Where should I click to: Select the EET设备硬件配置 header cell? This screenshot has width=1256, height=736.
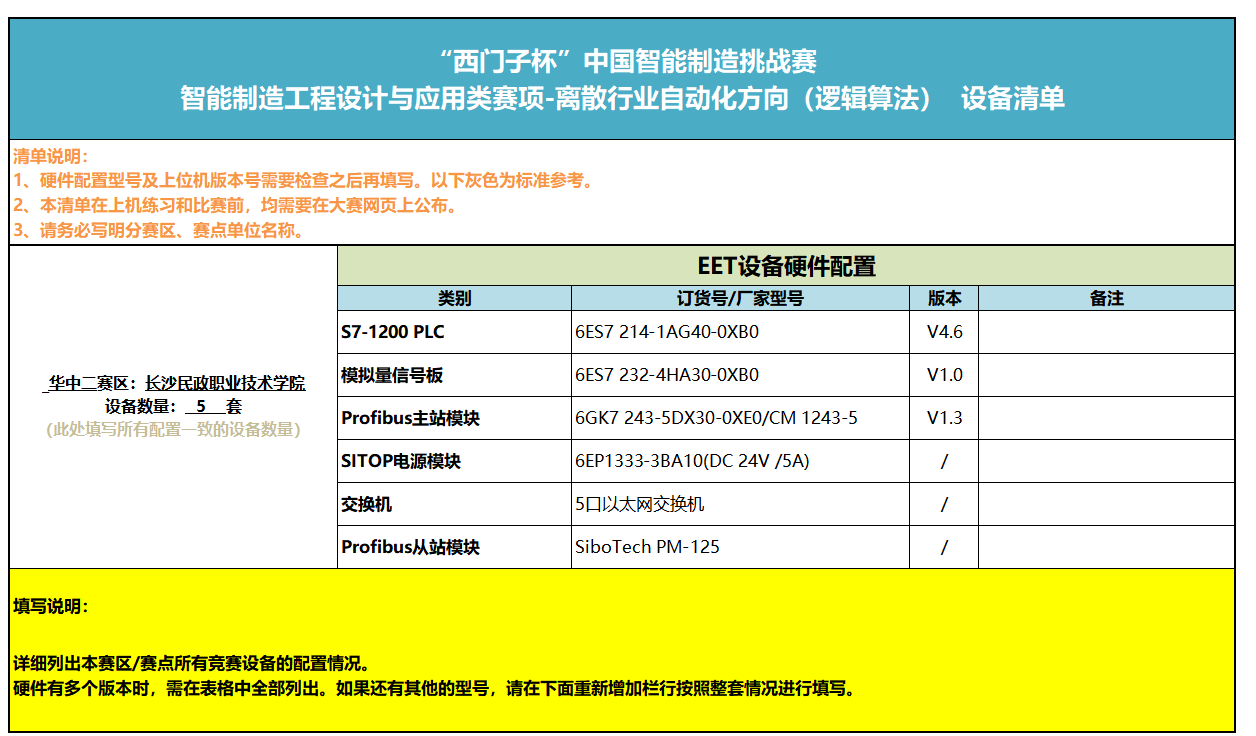tap(786, 266)
